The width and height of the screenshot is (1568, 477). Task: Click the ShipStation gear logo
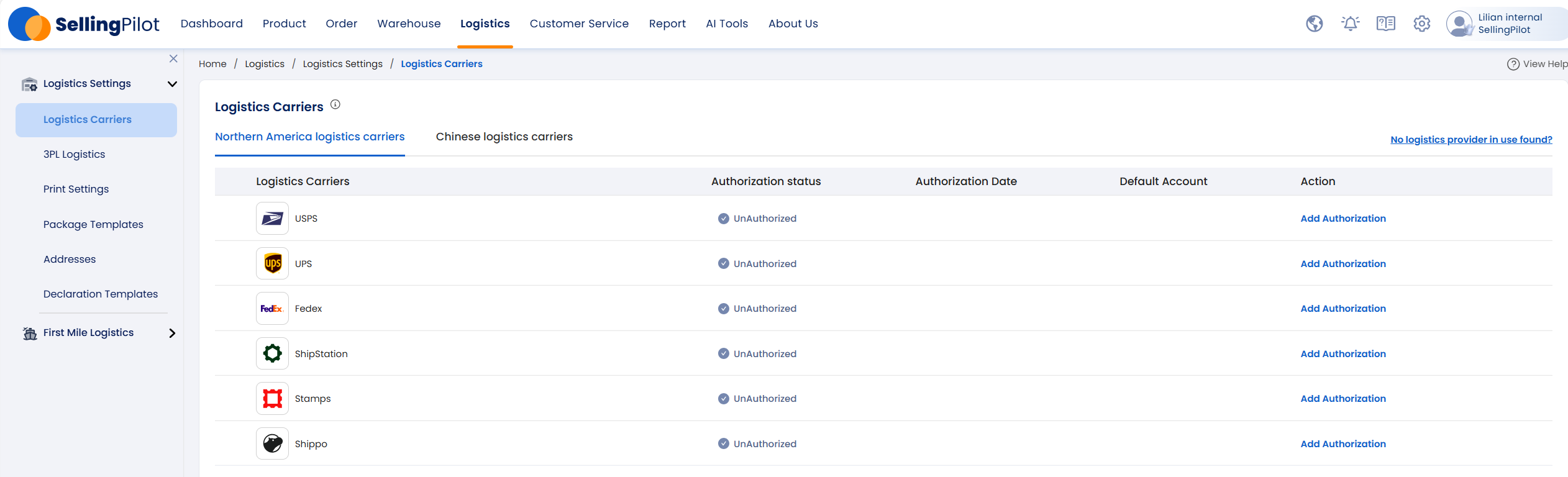(272, 353)
